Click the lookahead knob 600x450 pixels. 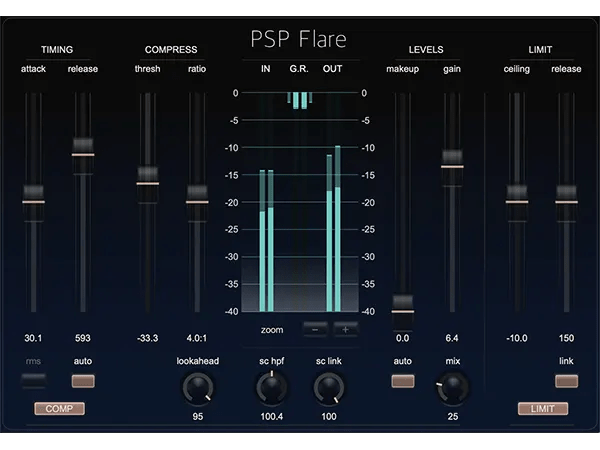(x=198, y=388)
